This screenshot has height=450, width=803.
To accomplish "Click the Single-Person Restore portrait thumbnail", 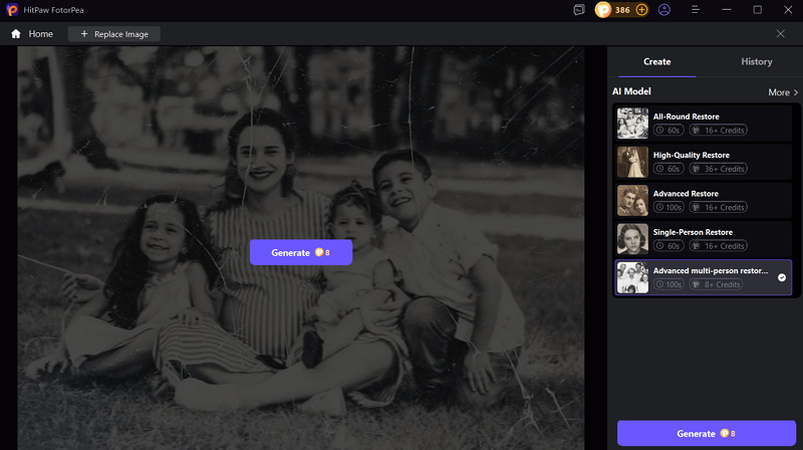I will (632, 239).
